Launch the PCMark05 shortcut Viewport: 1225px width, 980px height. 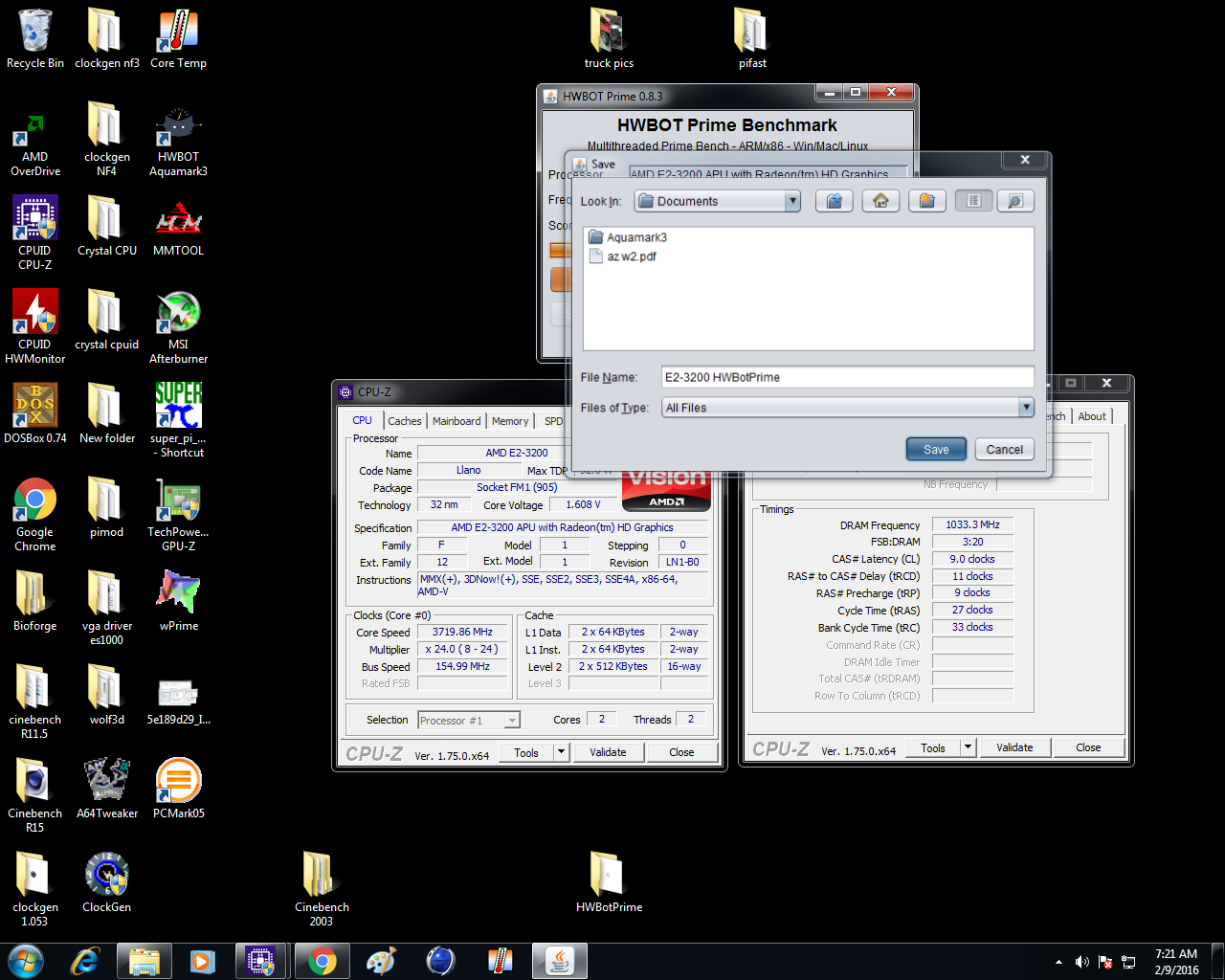[x=178, y=789]
